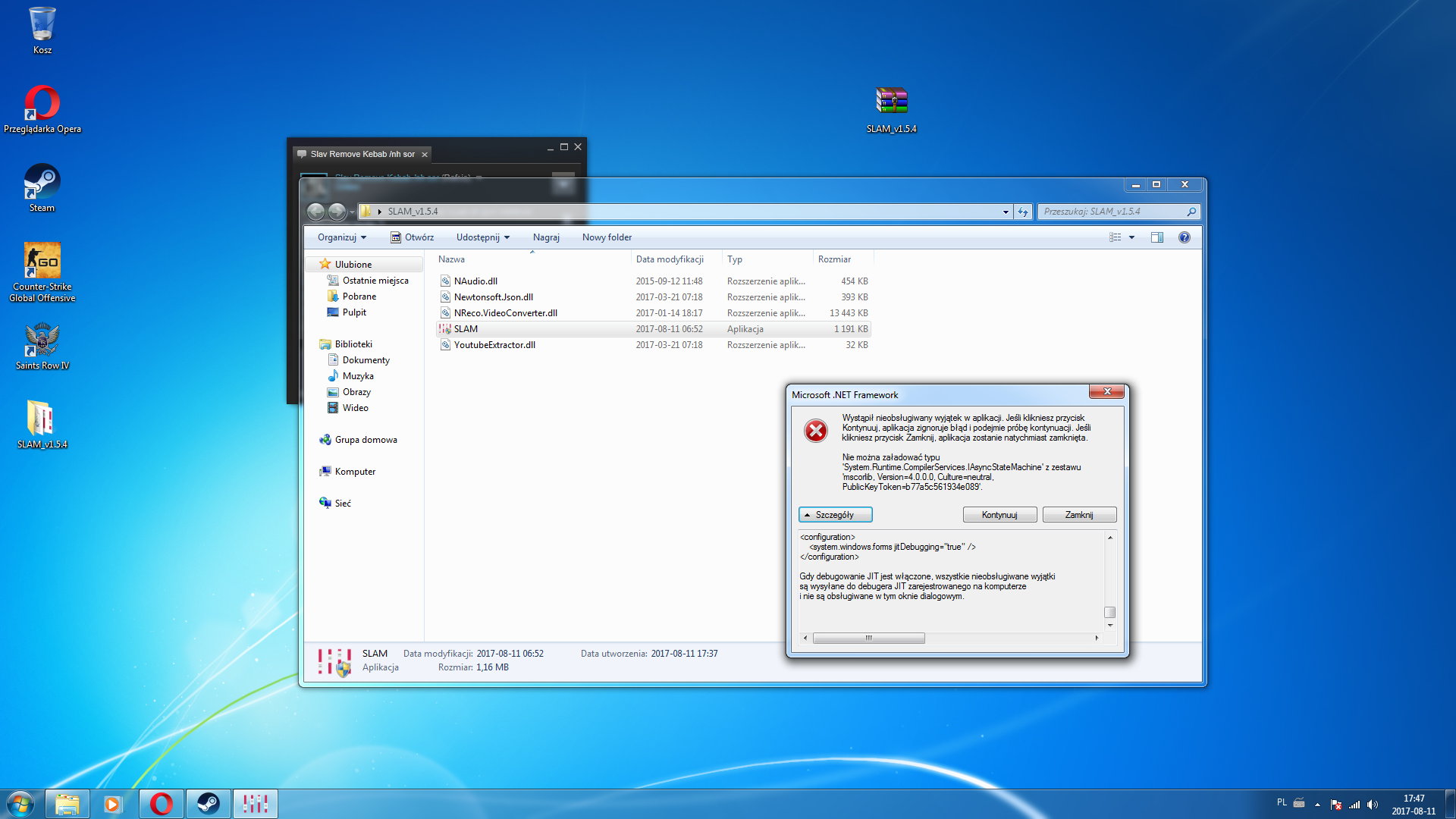Viewport: 1456px width, 819px height.
Task: Click the volume speaker icon in system tray
Action: (1372, 805)
